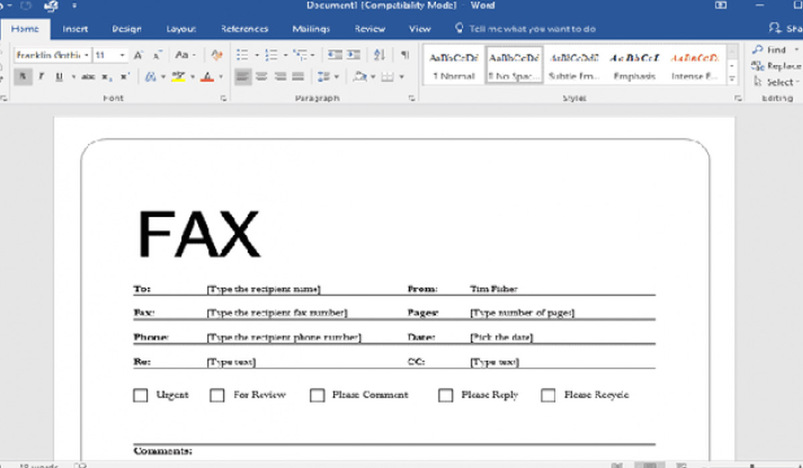Apply red font color
The image size is (803, 468).
coord(207,77)
